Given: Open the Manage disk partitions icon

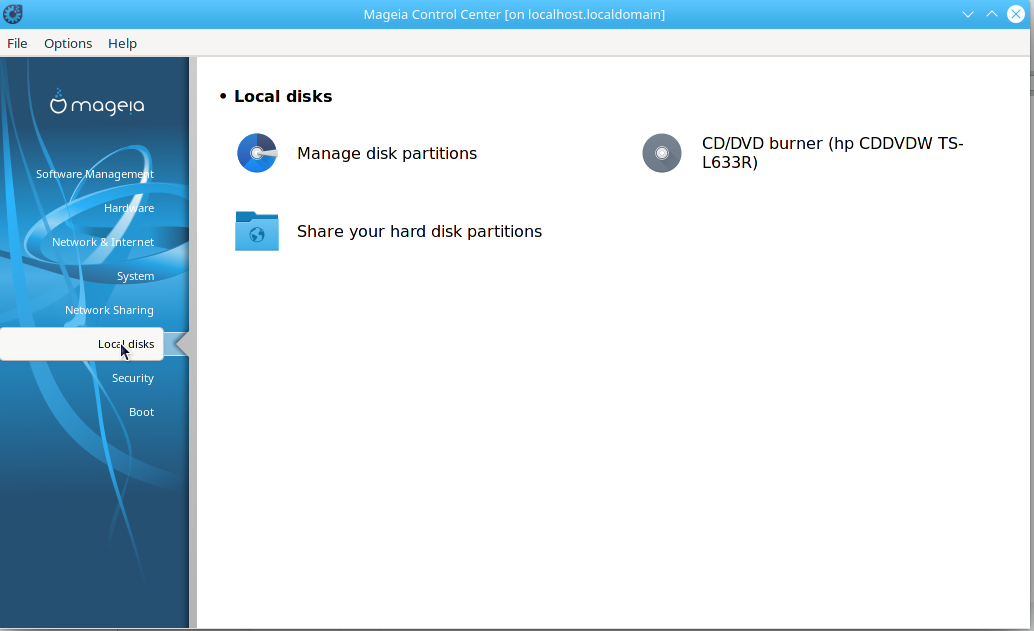Looking at the screenshot, I should pos(257,153).
